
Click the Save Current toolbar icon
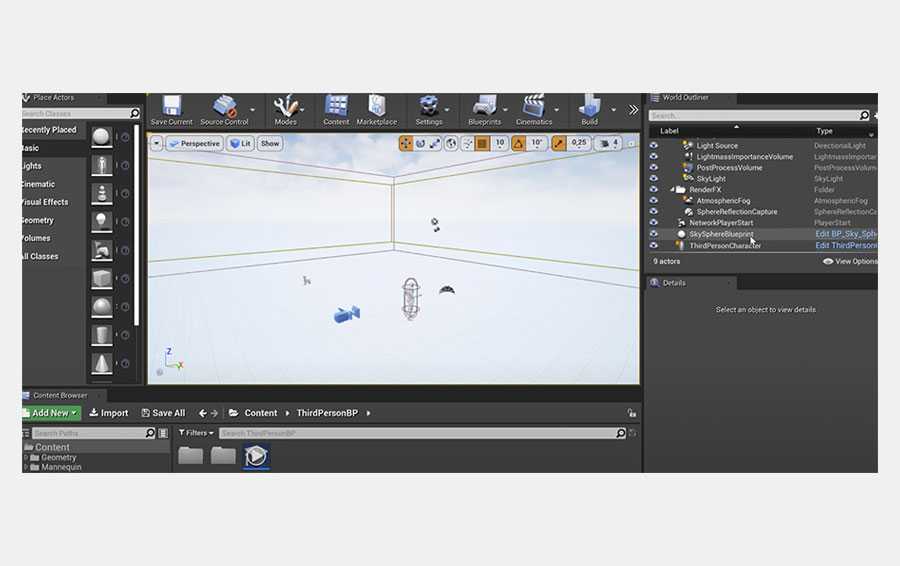coord(171,107)
